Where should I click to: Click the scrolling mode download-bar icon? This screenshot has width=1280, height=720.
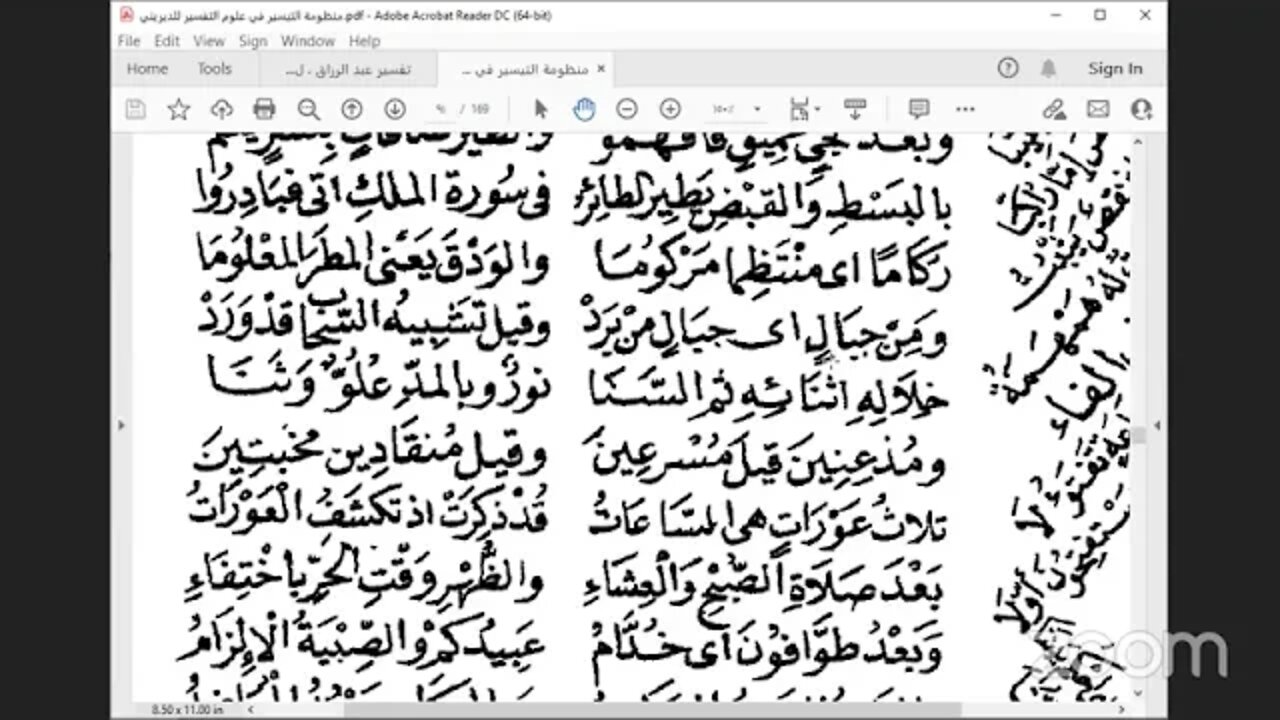point(855,110)
